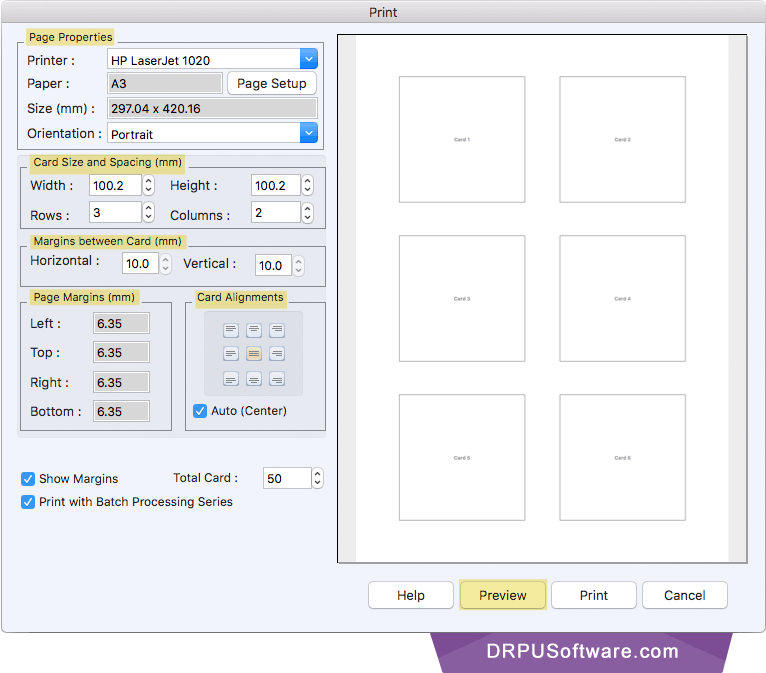
Task: Open the Printer dropdown
Action: 309,59
